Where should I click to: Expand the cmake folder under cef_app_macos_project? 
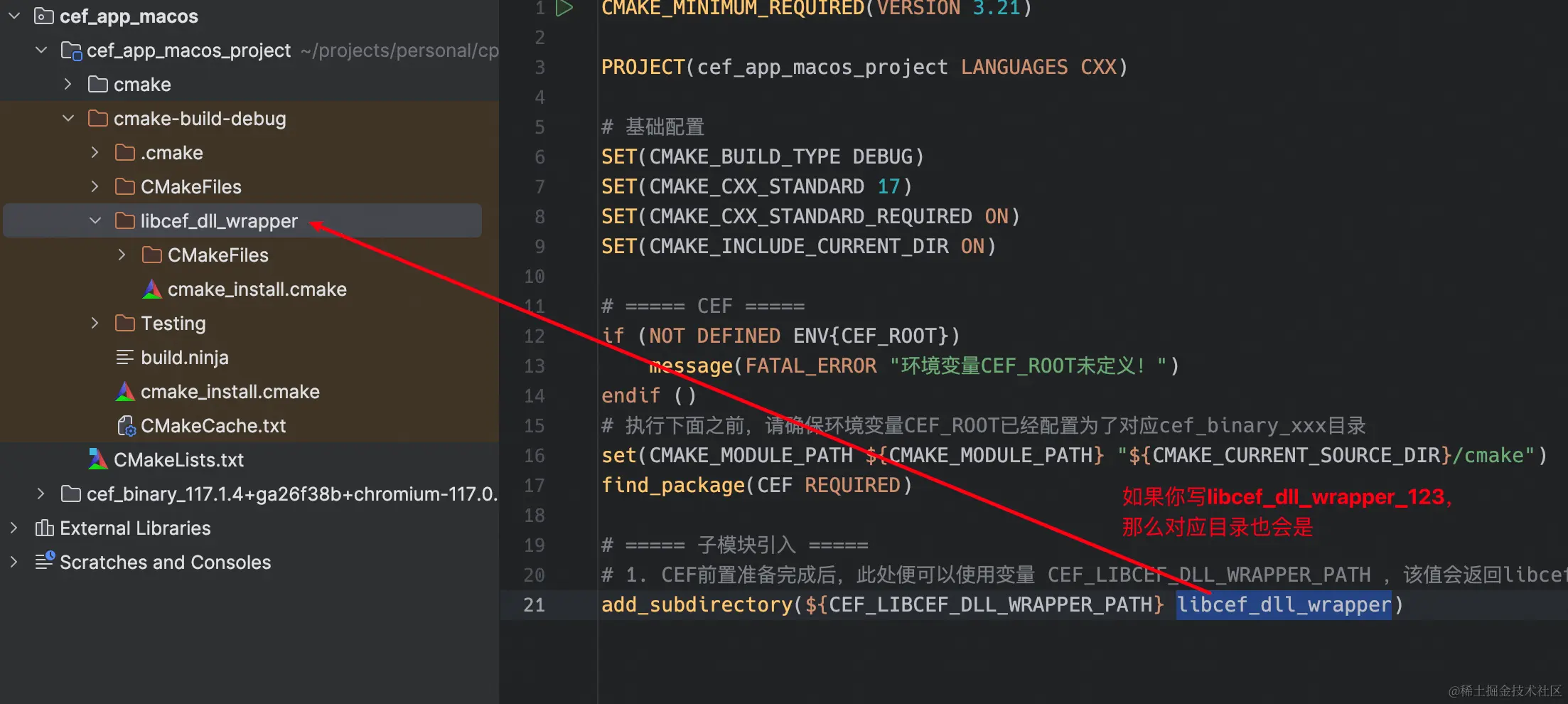click(x=68, y=84)
